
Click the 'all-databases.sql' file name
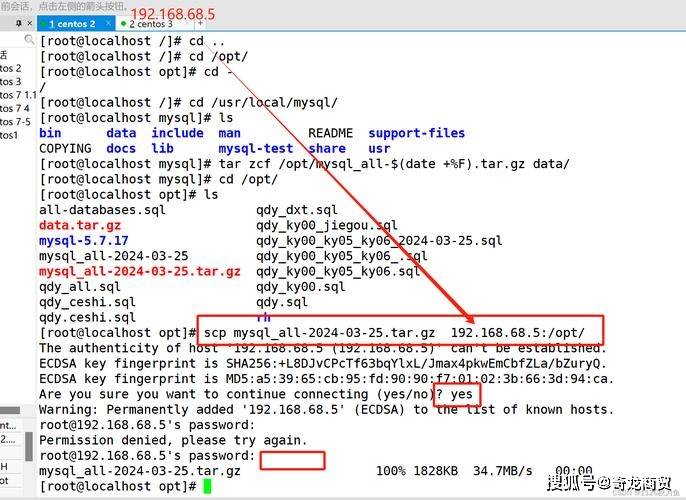tap(102, 210)
